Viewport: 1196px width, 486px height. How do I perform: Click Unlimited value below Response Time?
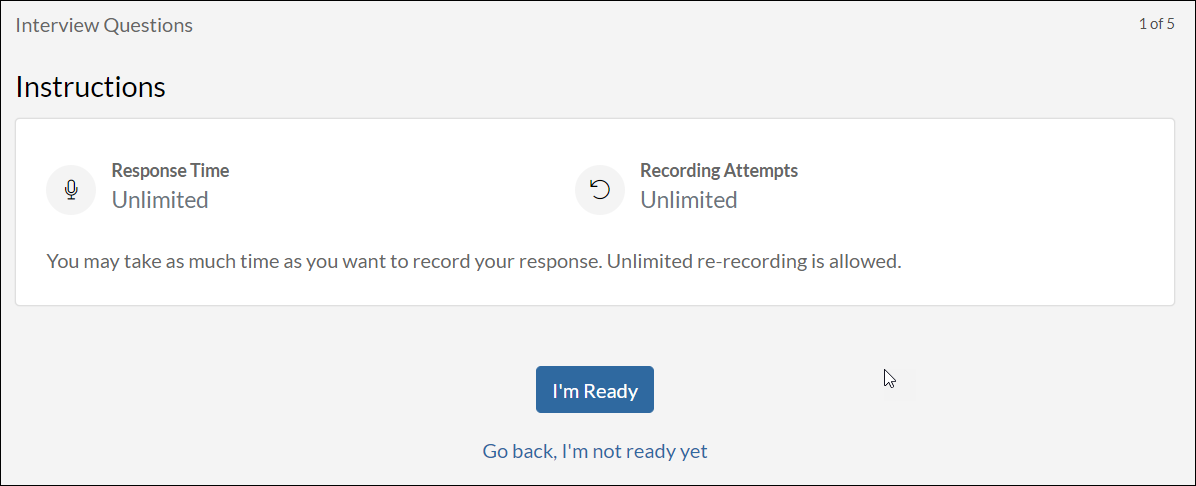(x=160, y=200)
